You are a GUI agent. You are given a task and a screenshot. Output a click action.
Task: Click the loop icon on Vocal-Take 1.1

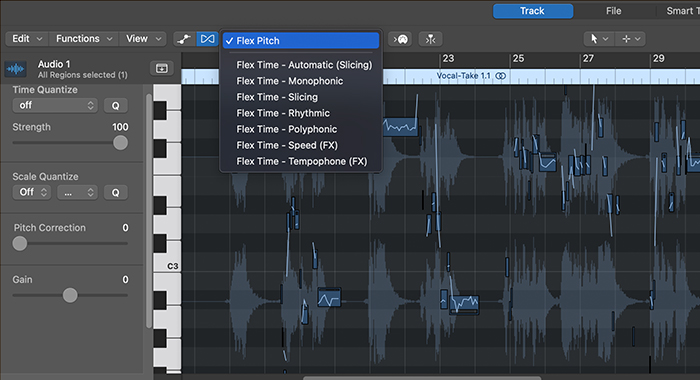click(x=501, y=76)
